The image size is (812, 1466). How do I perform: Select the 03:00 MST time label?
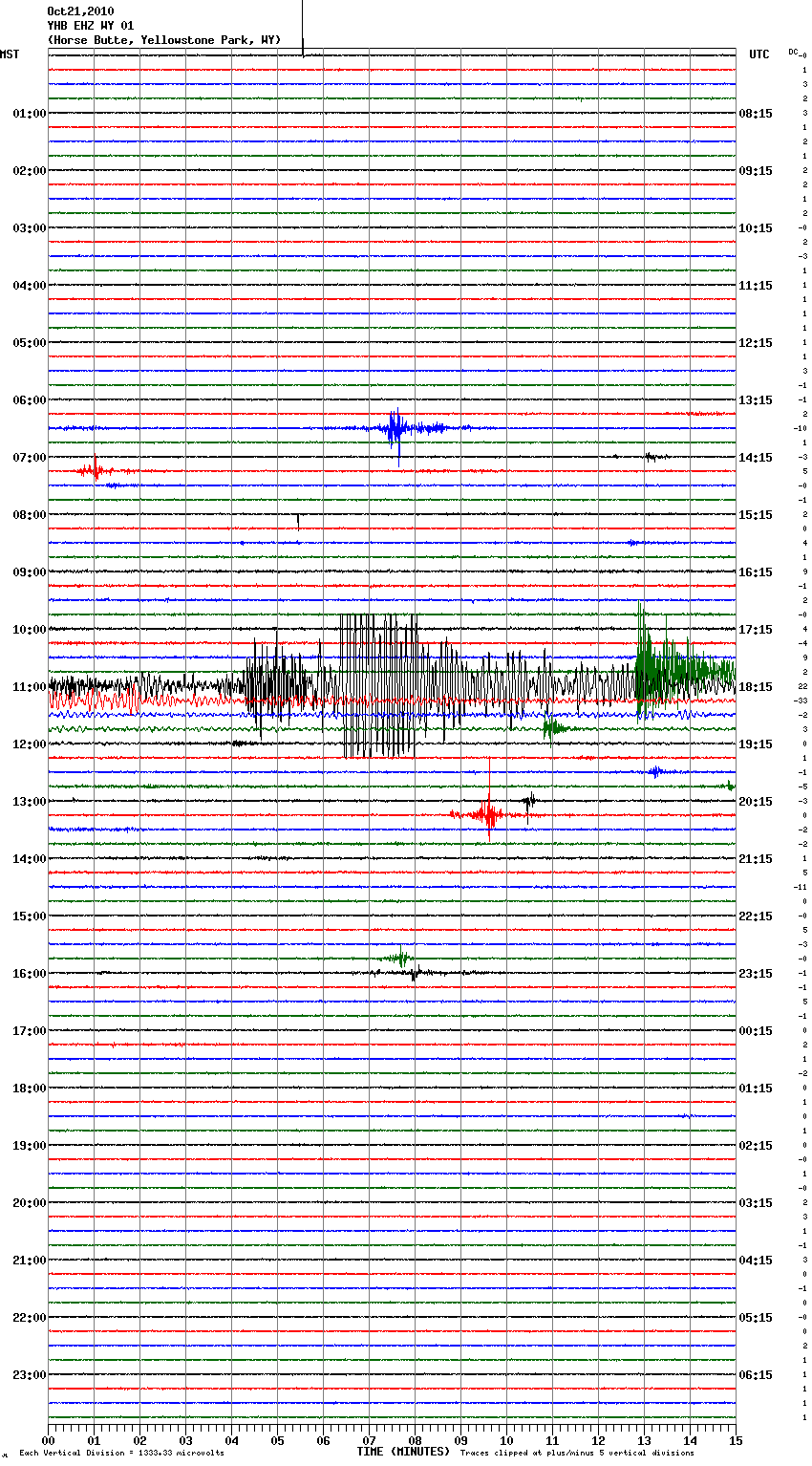(29, 228)
